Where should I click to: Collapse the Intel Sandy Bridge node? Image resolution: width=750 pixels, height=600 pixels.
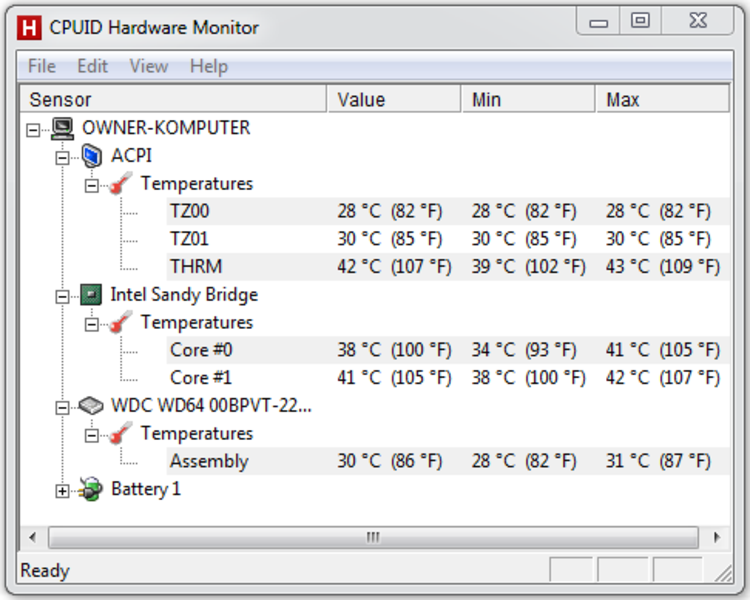click(x=62, y=297)
